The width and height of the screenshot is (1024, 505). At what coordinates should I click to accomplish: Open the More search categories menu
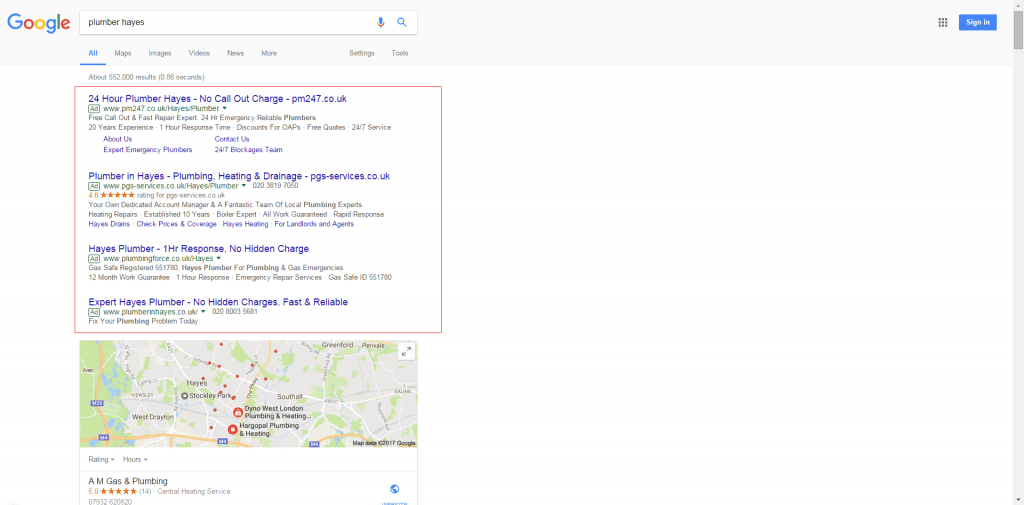coord(269,54)
